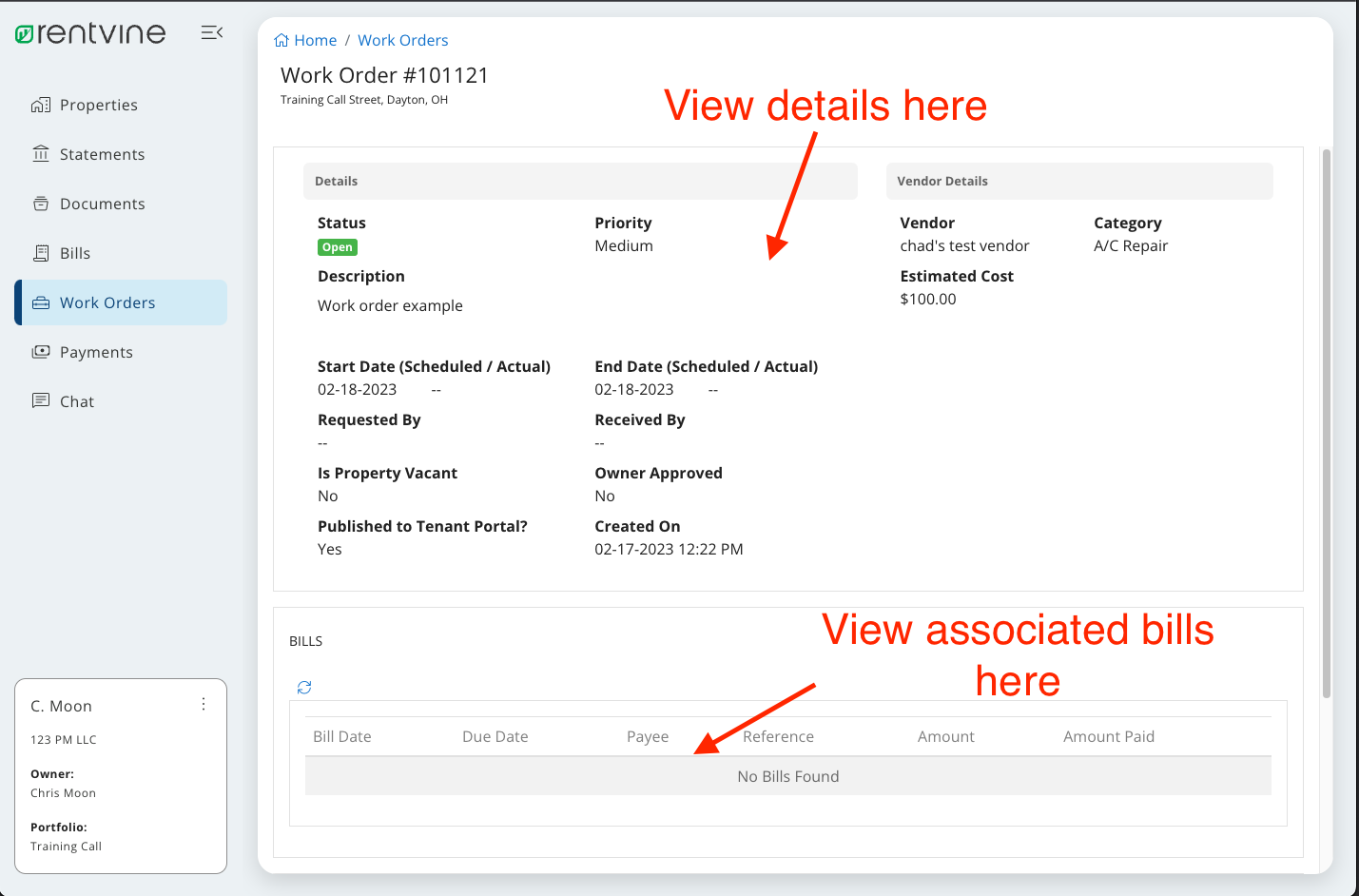Click the Documents archive icon
The width and height of the screenshot is (1359, 896).
coord(41,204)
